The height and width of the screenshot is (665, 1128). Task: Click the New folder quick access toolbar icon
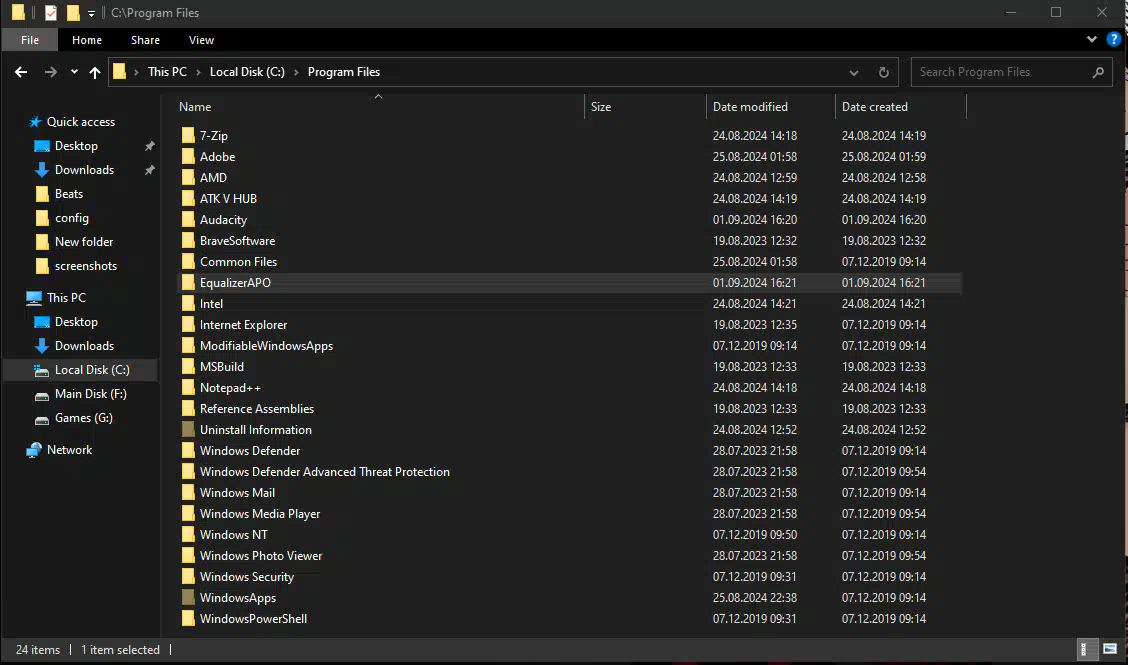(x=73, y=12)
